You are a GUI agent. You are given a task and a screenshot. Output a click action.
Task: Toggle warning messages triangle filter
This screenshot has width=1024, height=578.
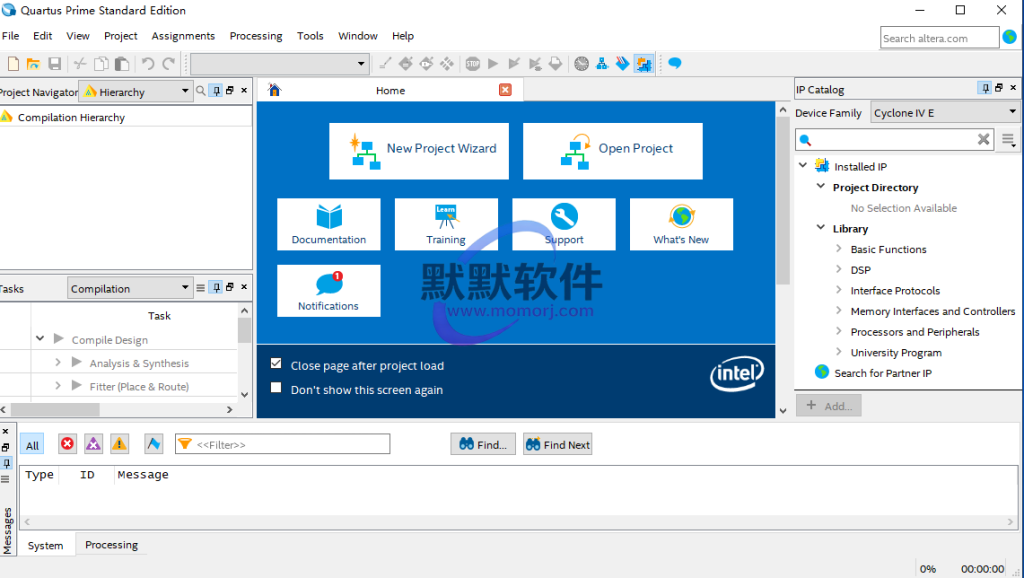[x=120, y=444]
